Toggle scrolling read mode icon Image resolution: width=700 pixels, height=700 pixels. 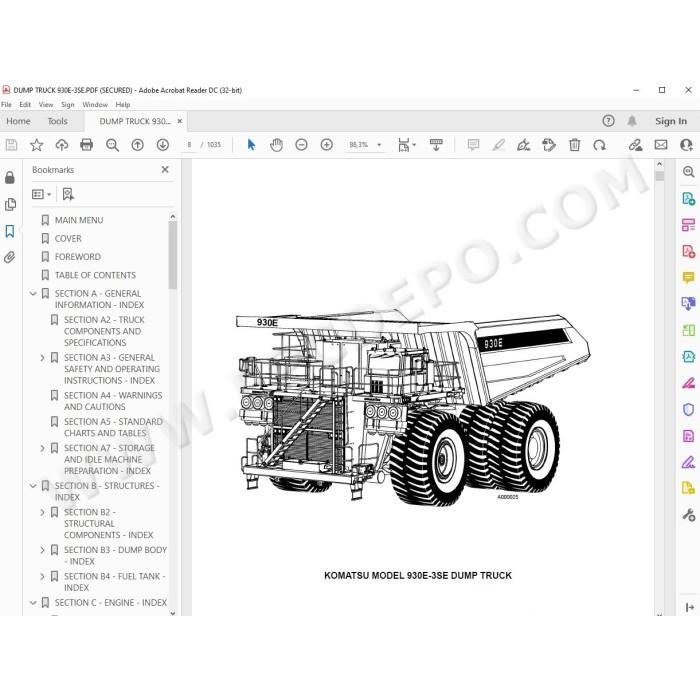pyautogui.click(x=436, y=145)
